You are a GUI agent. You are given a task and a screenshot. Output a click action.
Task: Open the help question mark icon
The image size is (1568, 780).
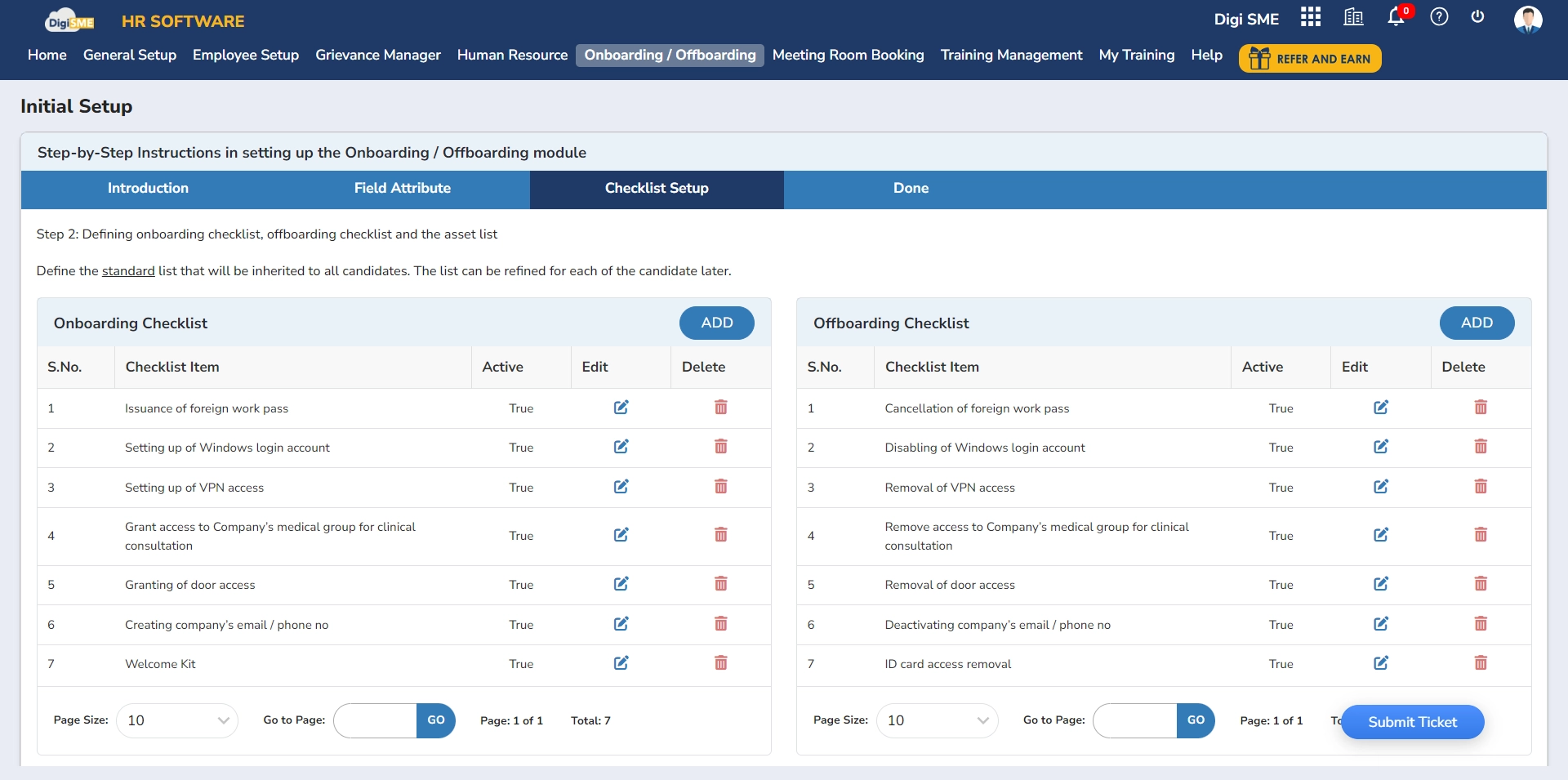click(x=1439, y=17)
